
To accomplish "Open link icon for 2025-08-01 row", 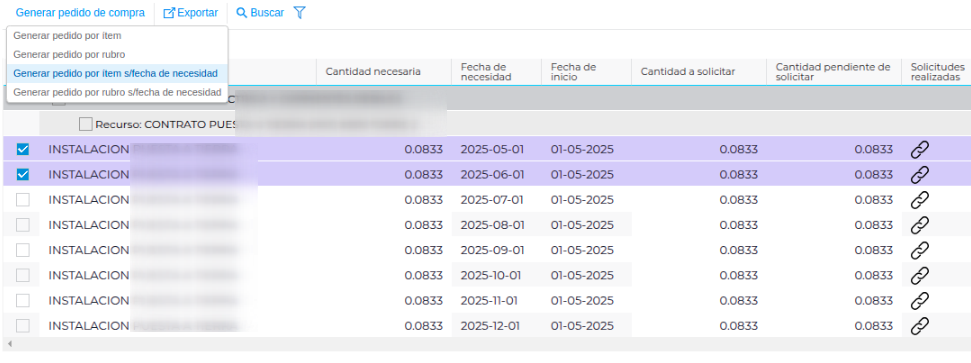I will (x=920, y=225).
